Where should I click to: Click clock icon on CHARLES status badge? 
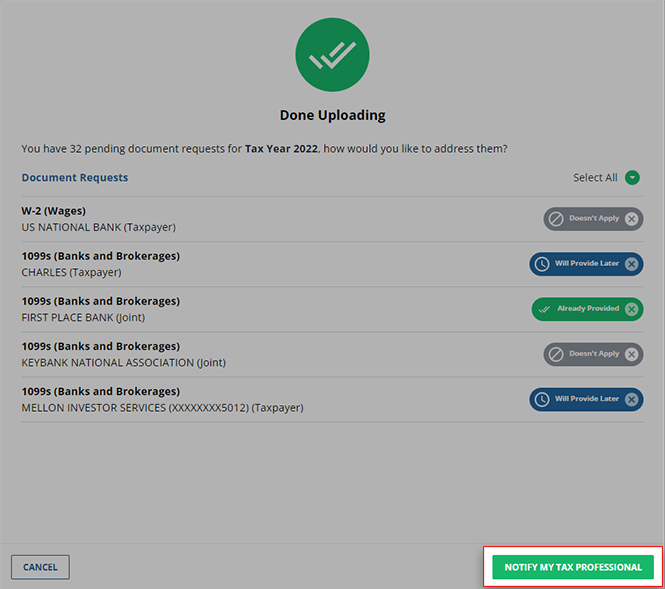pos(542,264)
